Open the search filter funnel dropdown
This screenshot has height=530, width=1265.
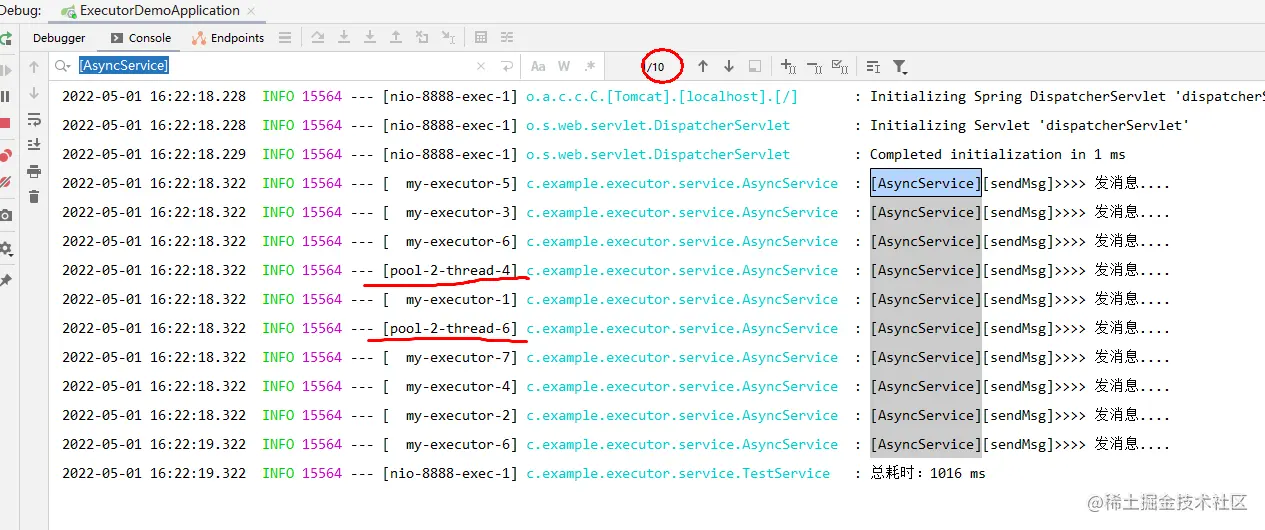[x=900, y=67]
